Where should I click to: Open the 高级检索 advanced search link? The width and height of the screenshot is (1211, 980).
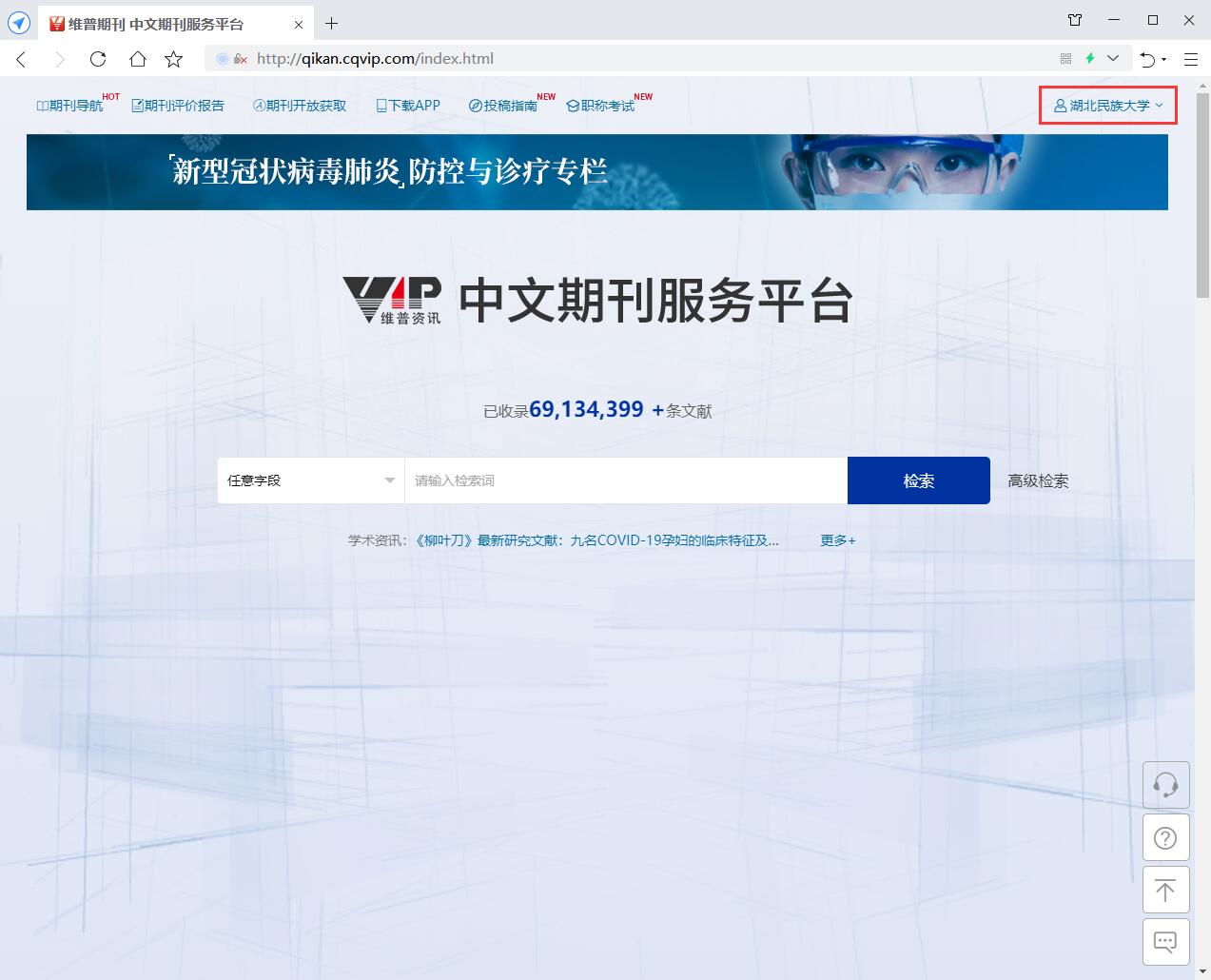point(1038,481)
